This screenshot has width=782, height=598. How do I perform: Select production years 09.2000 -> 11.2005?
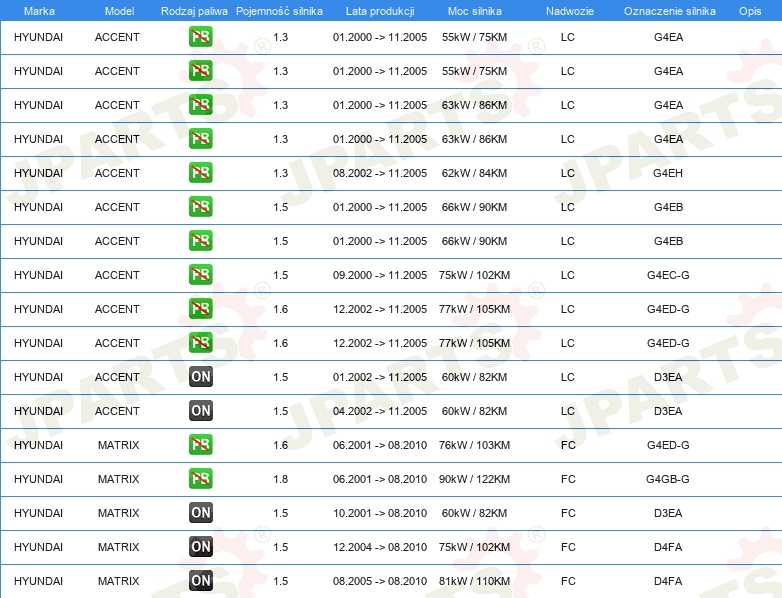[380, 275]
